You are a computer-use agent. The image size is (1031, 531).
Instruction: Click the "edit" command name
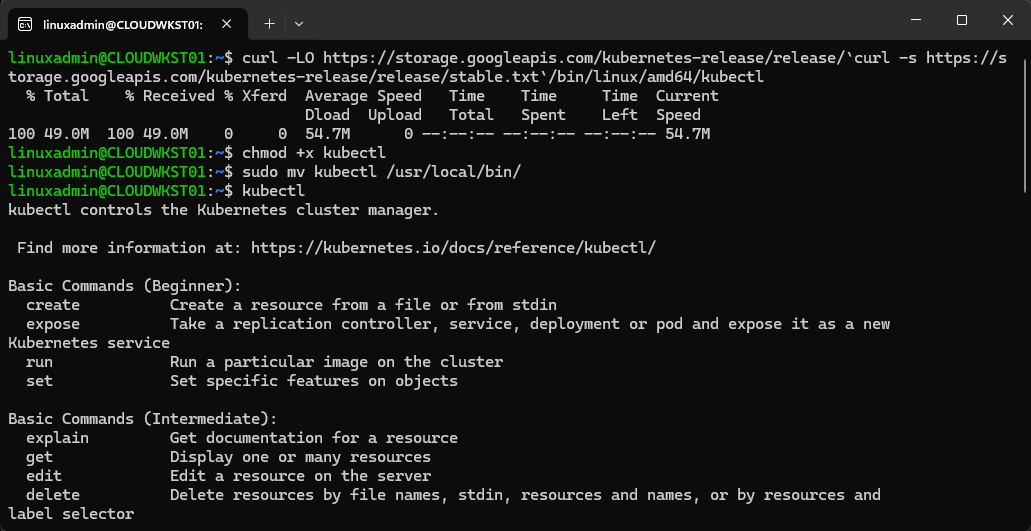[44, 476]
